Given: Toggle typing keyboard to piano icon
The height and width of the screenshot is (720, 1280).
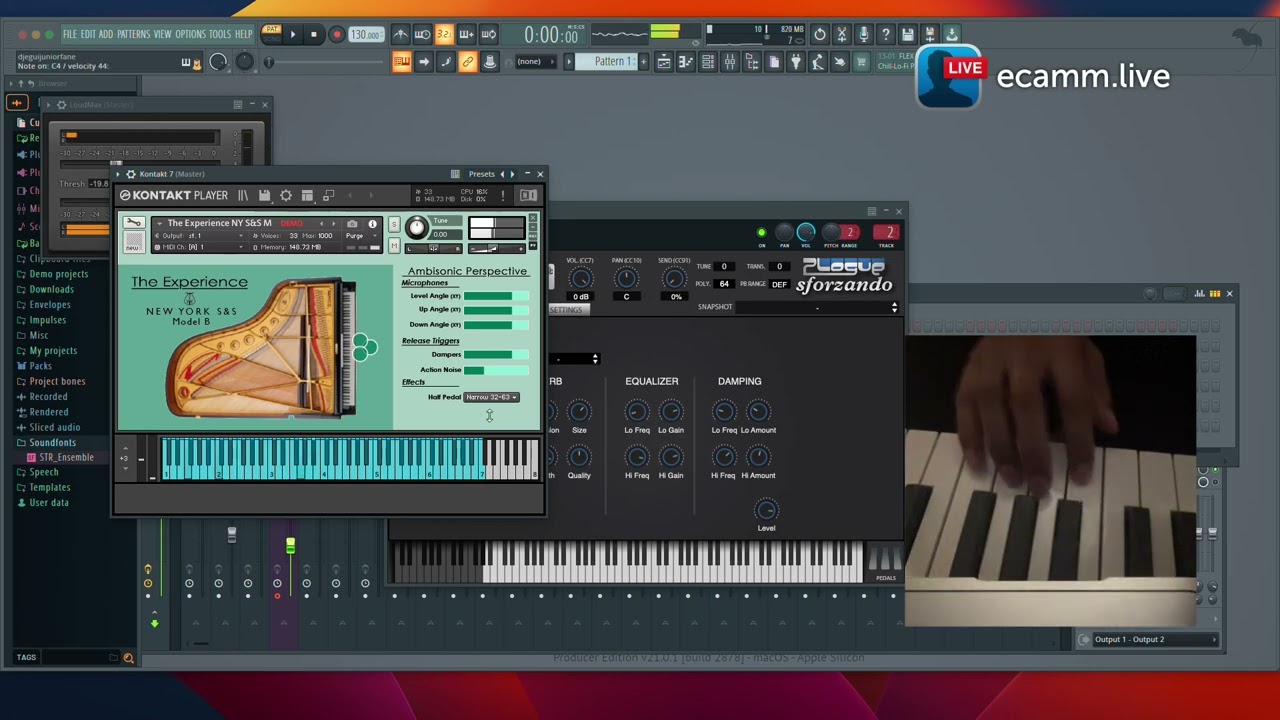Looking at the screenshot, I should 401,61.
